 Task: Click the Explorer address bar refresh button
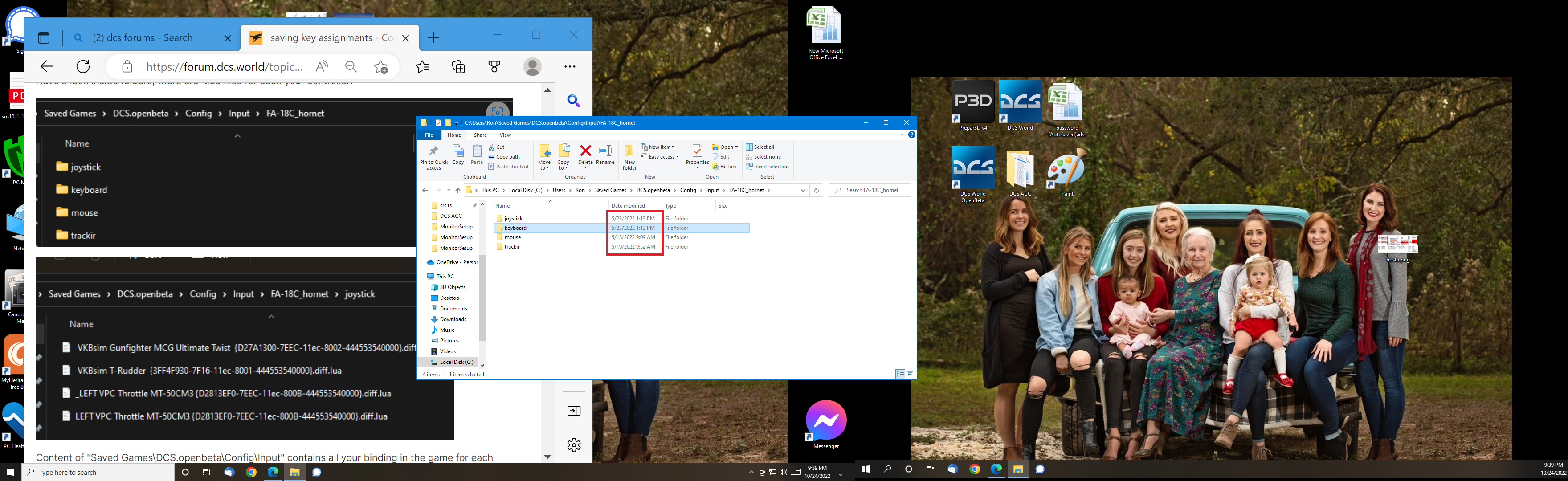click(x=816, y=190)
